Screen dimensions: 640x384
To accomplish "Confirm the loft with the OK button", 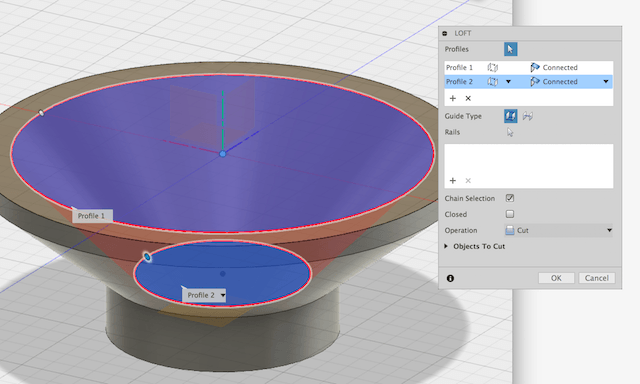I will (x=556, y=278).
